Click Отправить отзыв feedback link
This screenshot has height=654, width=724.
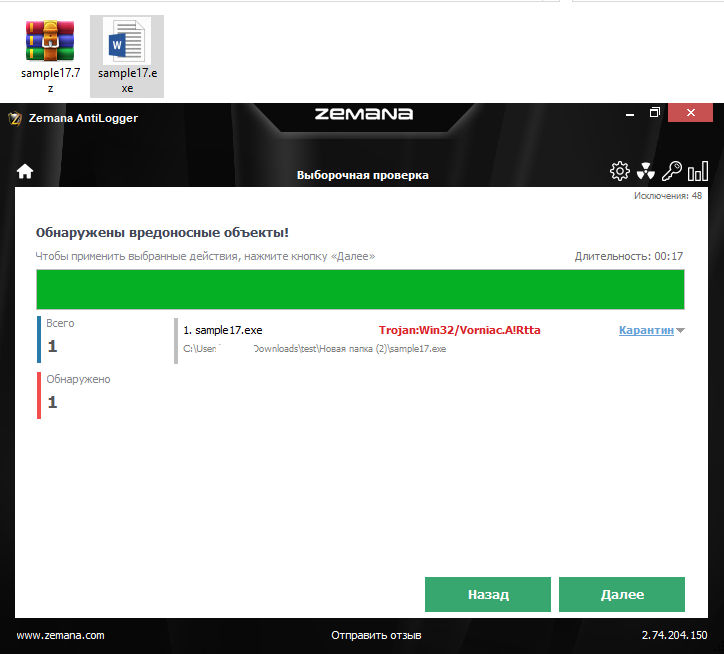click(376, 636)
